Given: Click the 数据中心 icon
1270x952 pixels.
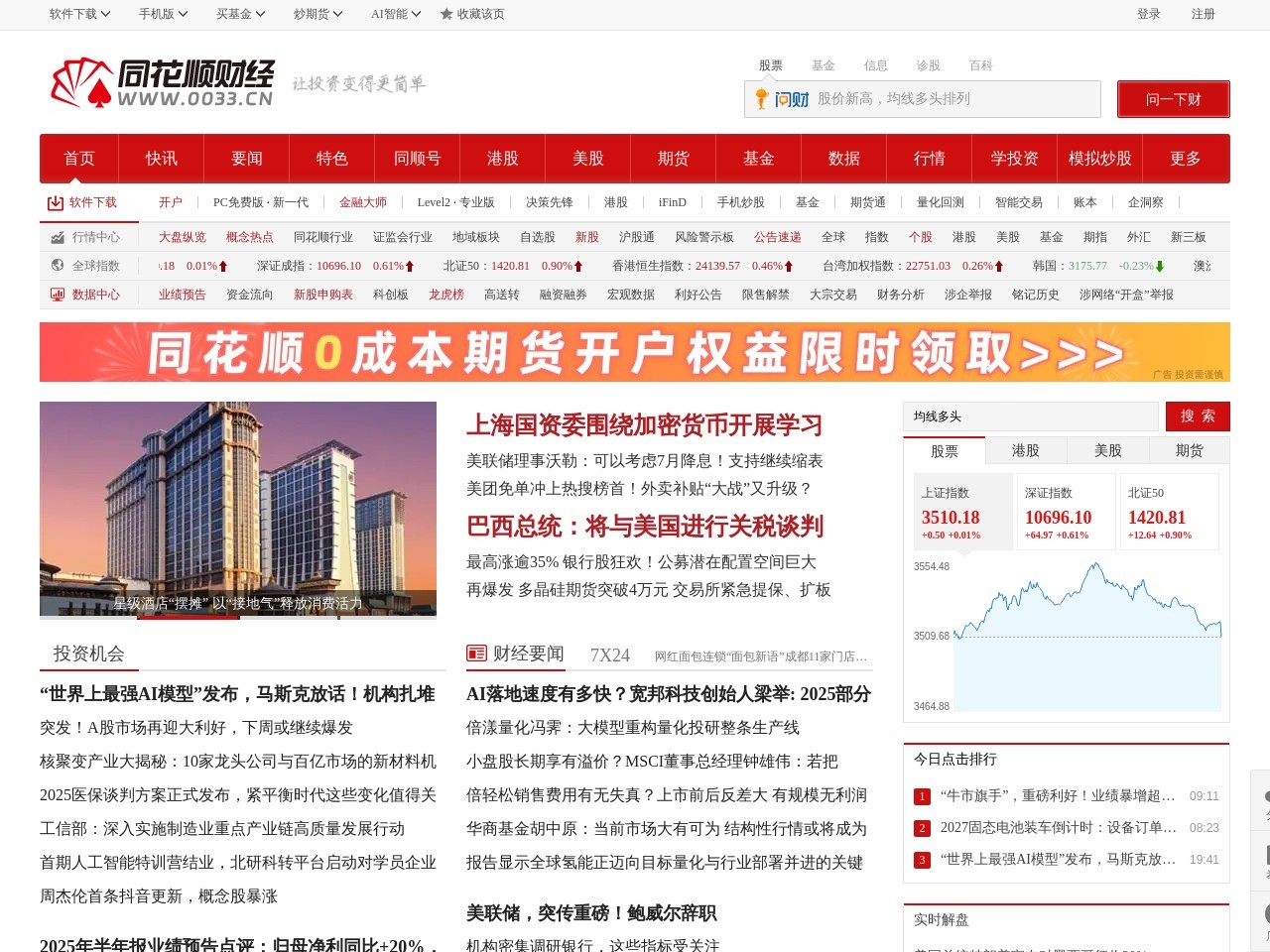Looking at the screenshot, I should [x=58, y=295].
